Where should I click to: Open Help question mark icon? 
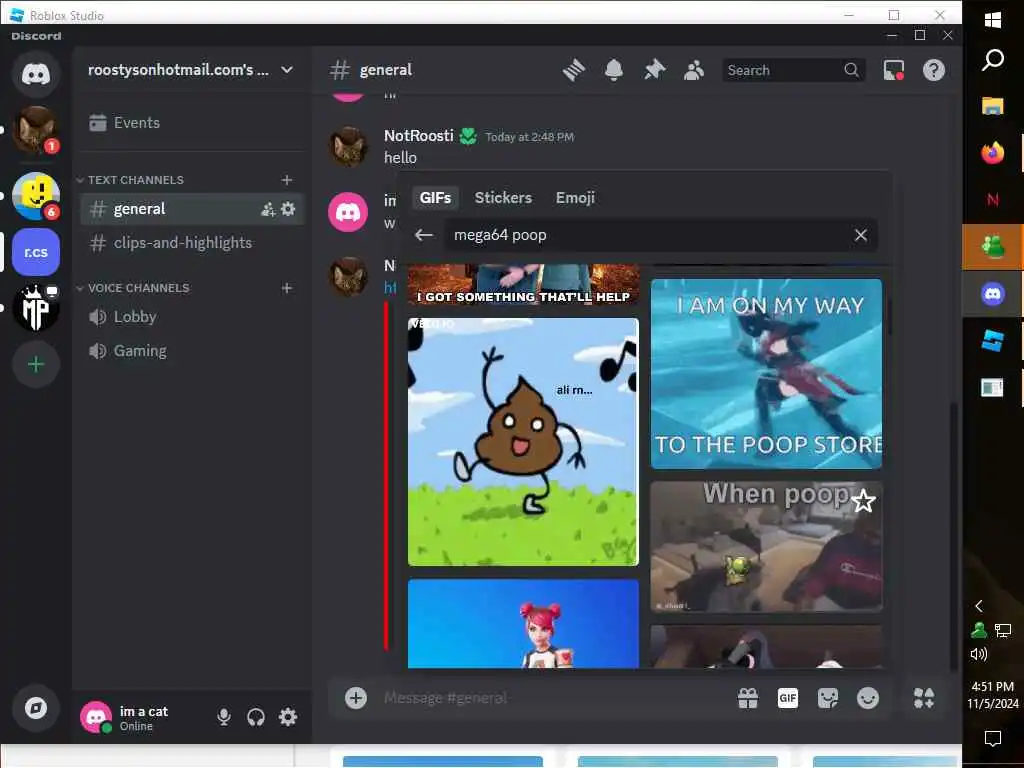[x=934, y=70]
